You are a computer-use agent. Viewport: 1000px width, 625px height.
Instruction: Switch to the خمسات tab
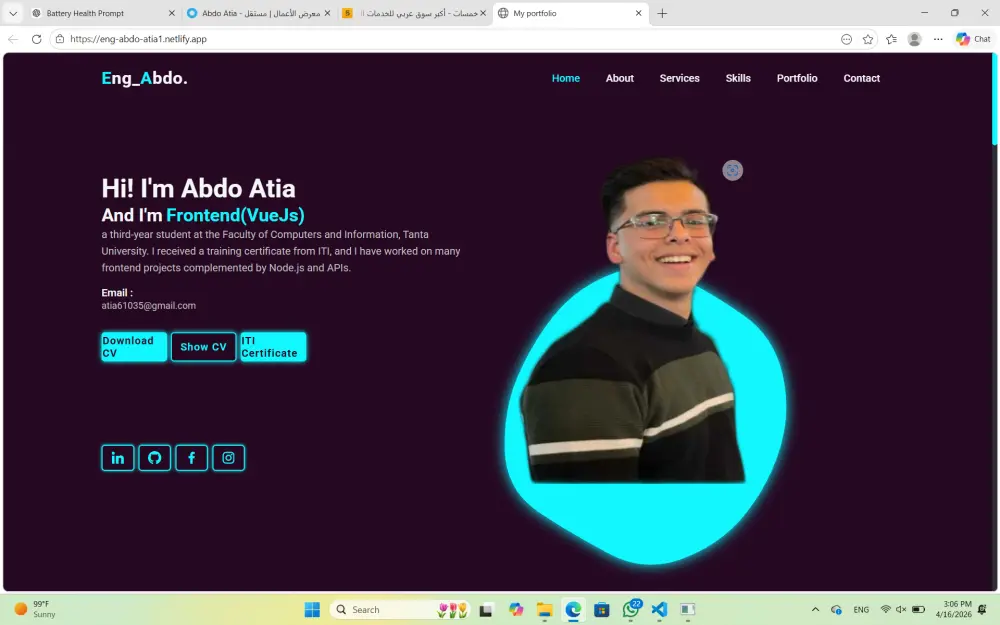[413, 13]
